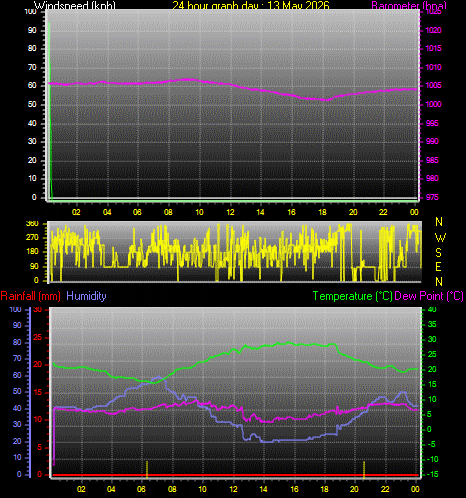Click "25" on the red rainfall axis

(38, 337)
